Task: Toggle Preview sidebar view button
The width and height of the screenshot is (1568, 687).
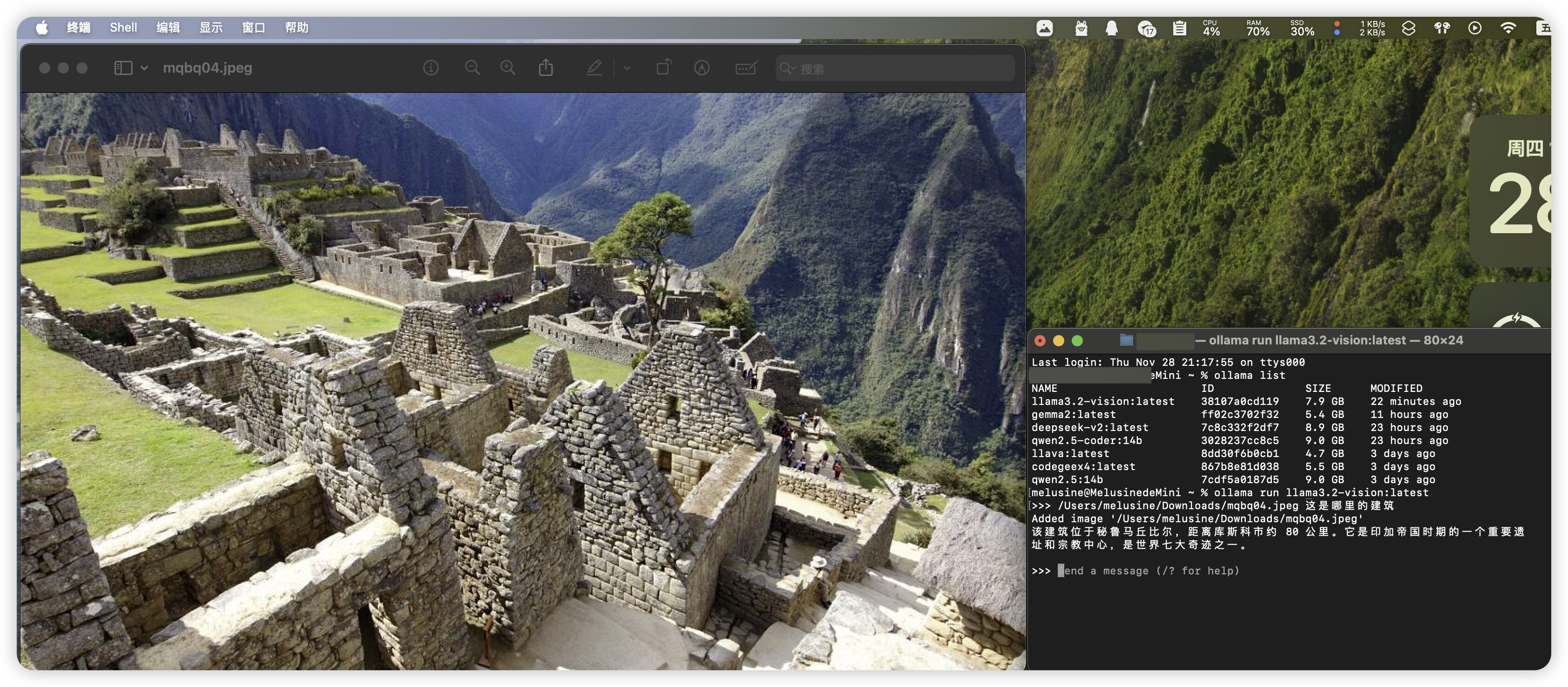Action: (123, 67)
